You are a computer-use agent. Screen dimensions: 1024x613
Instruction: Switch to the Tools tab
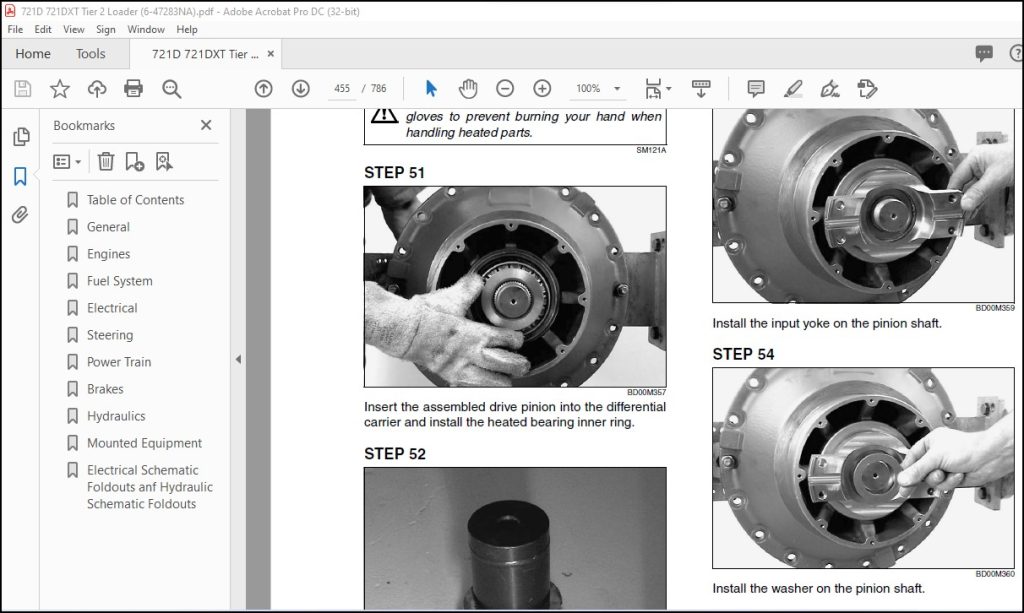coord(90,54)
